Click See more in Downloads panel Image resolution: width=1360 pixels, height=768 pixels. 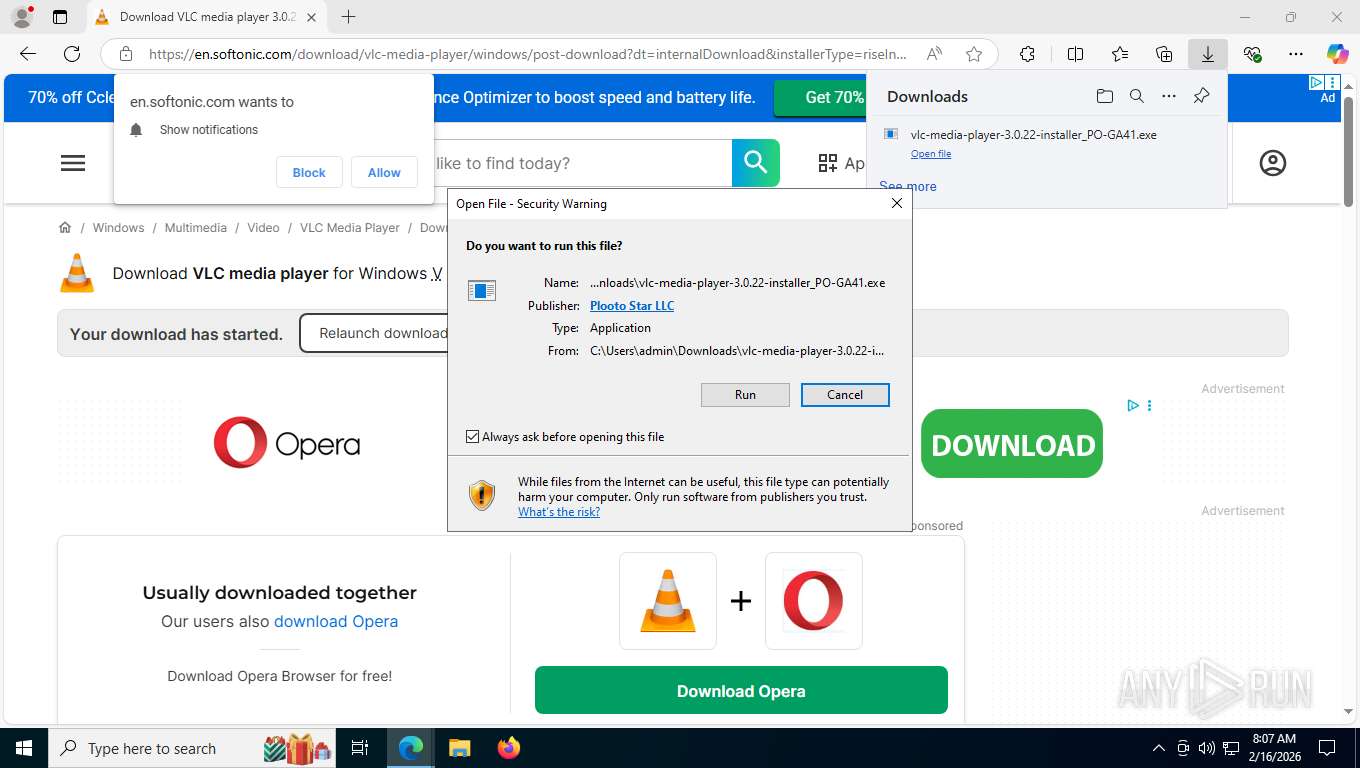908,186
